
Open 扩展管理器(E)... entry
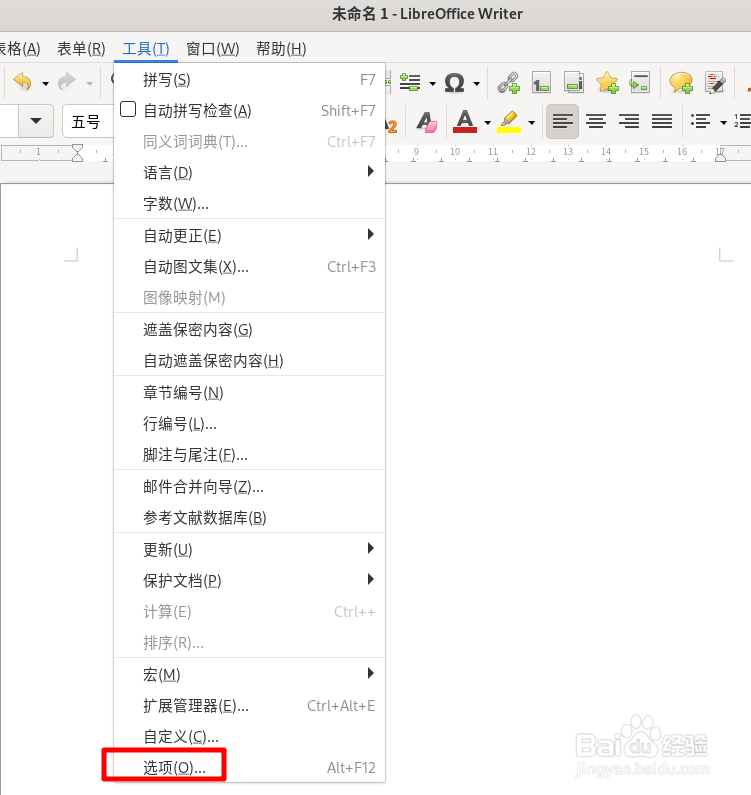click(x=249, y=706)
